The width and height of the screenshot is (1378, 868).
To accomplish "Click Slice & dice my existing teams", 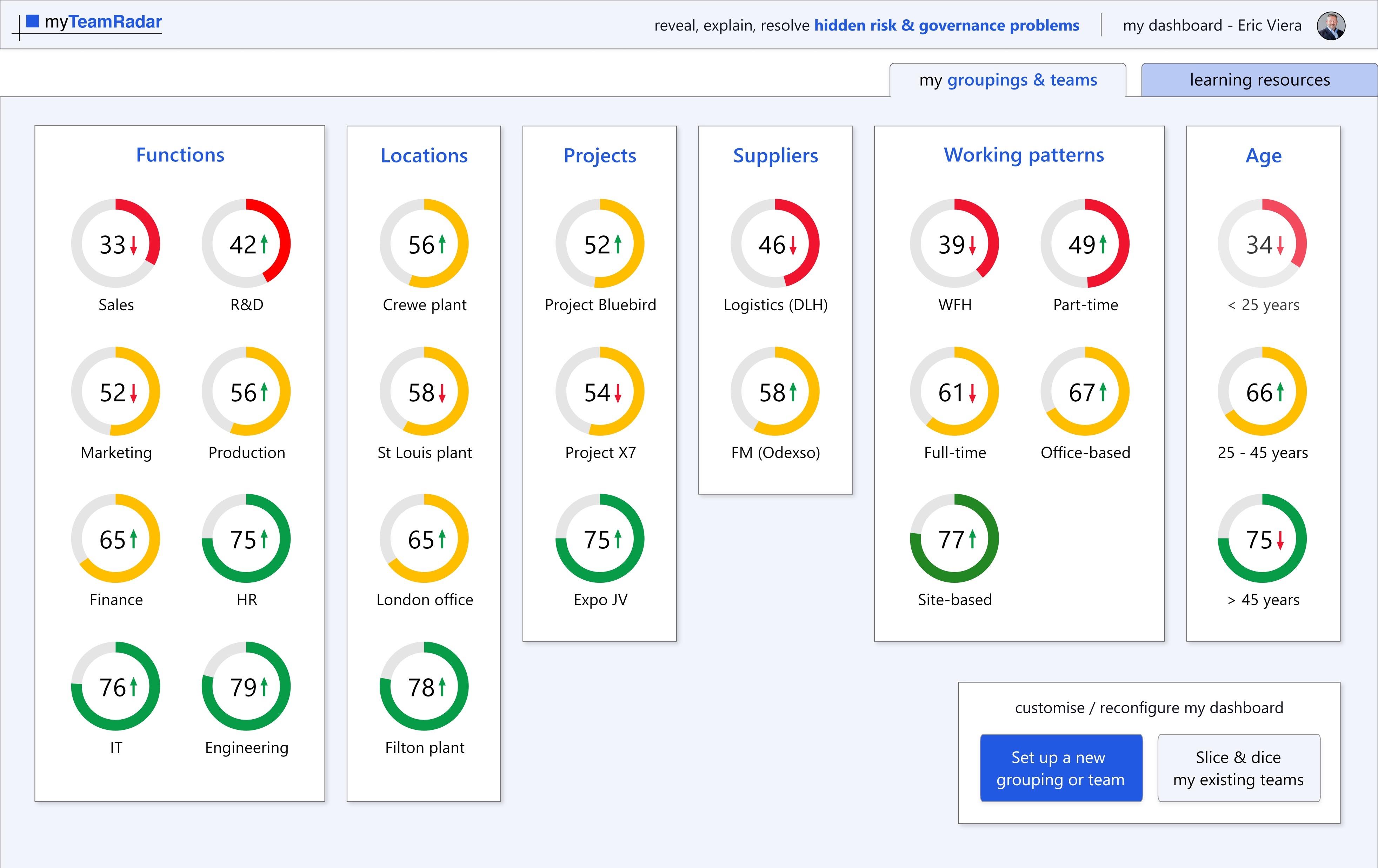I will pyautogui.click(x=1238, y=768).
